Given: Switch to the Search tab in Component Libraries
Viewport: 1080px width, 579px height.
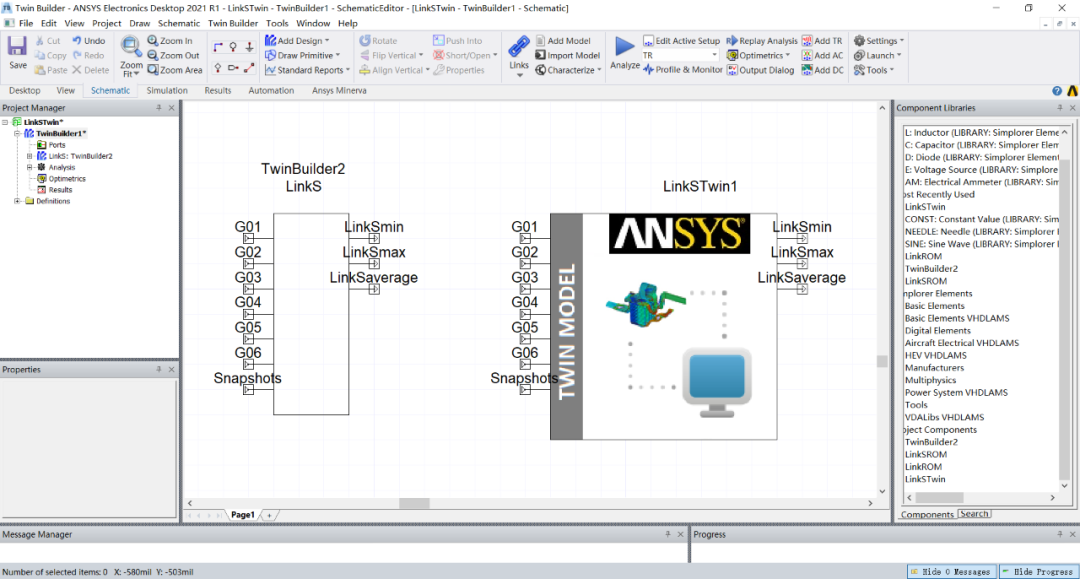Looking at the screenshot, I should coord(974,514).
